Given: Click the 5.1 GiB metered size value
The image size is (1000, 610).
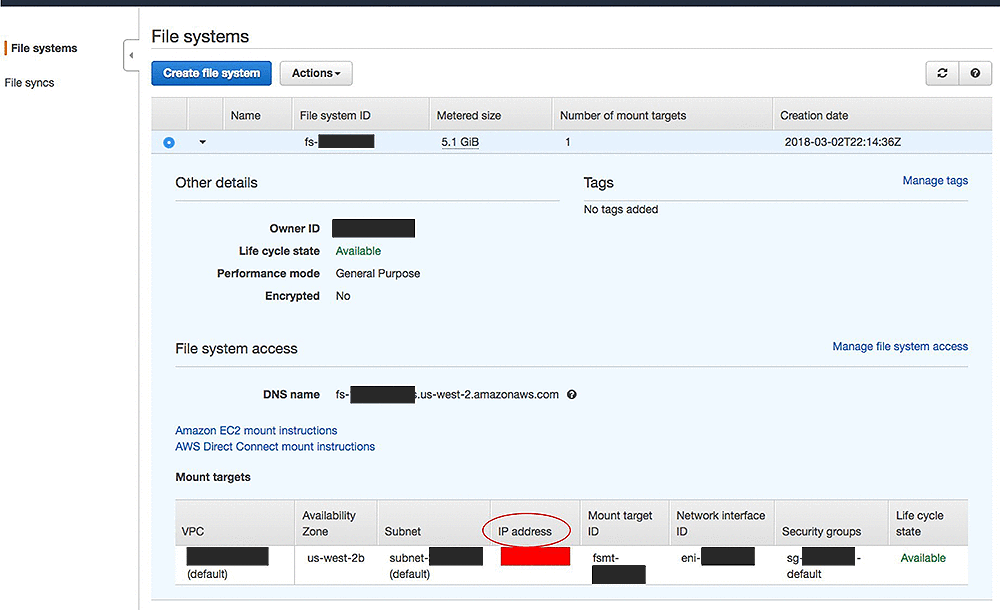Looking at the screenshot, I should (460, 142).
